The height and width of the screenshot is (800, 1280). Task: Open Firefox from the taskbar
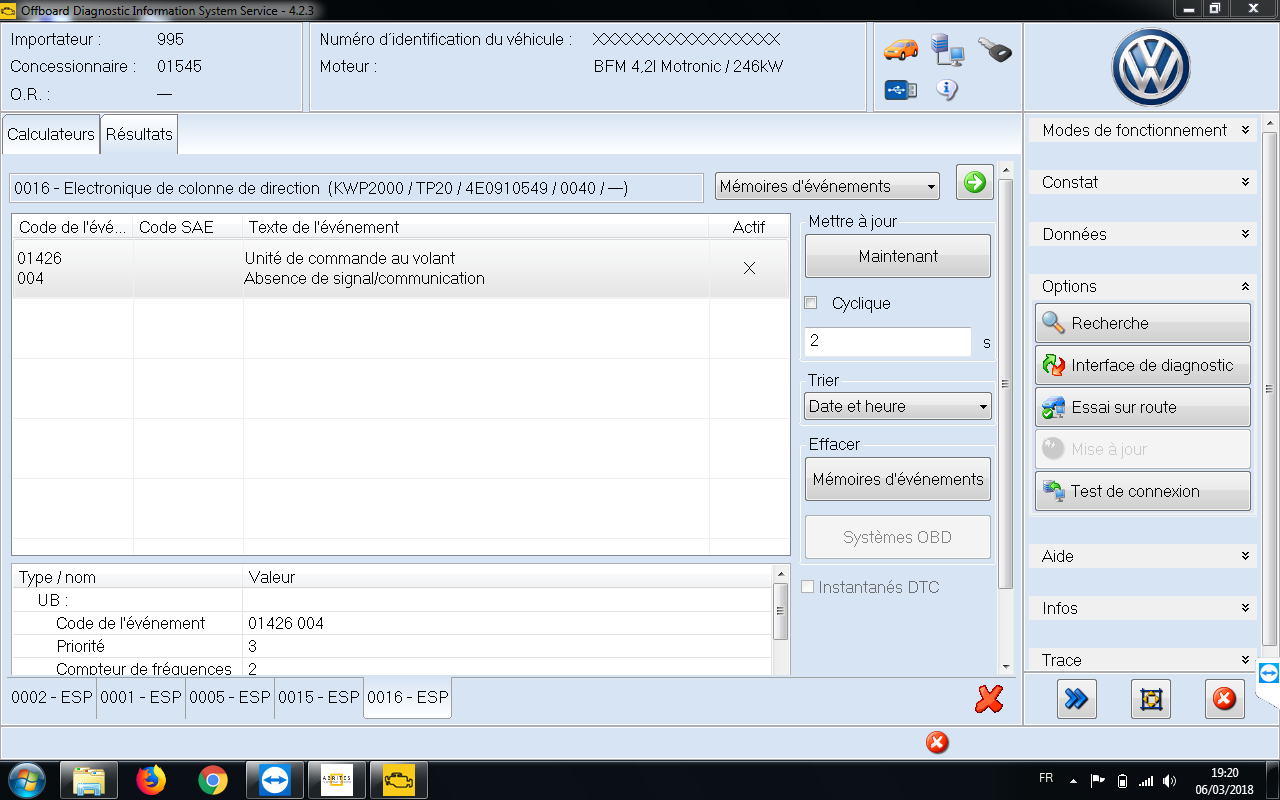(151, 779)
